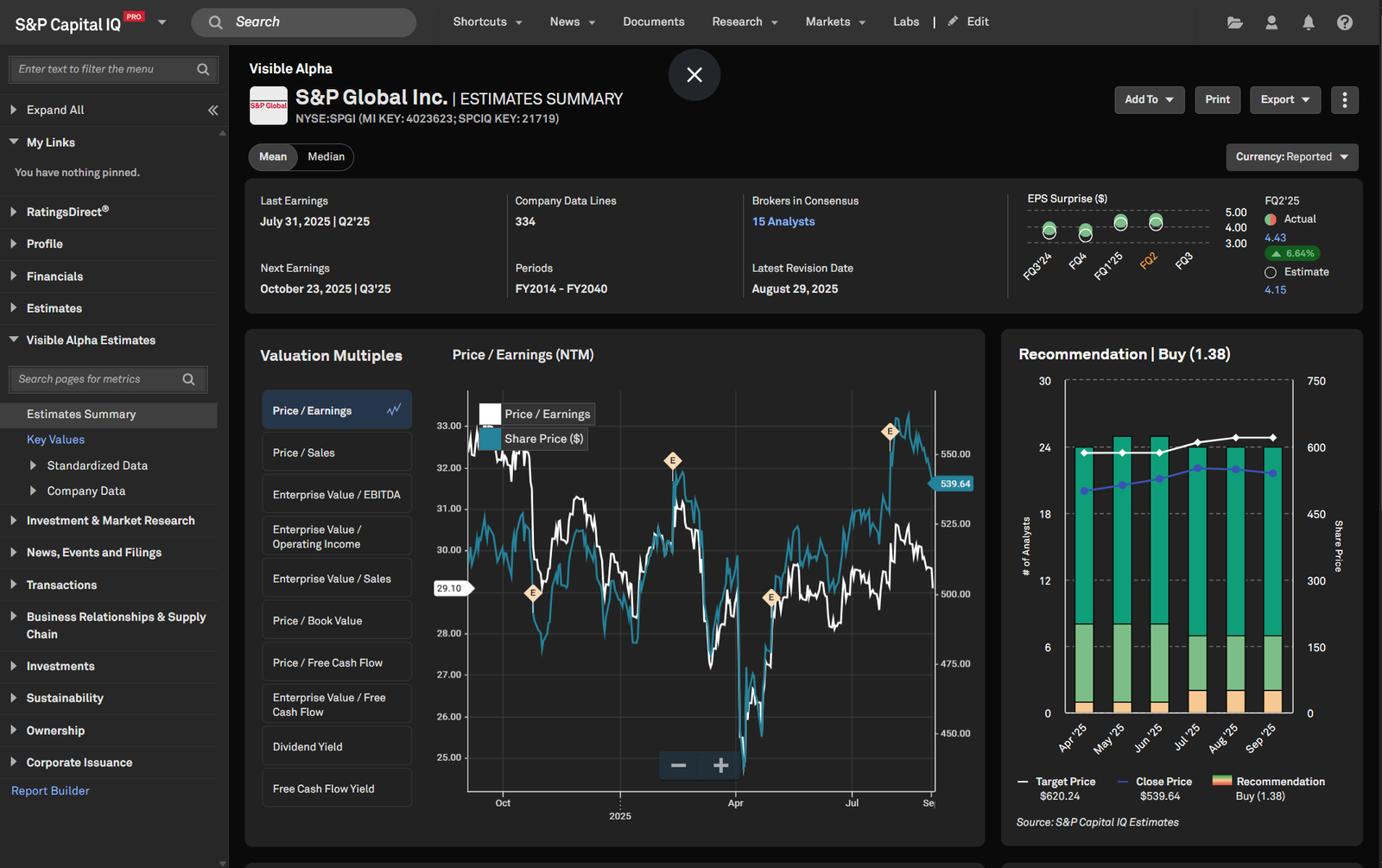Open the Report Builder link
This screenshot has width=1382, height=868.
pyautogui.click(x=50, y=791)
